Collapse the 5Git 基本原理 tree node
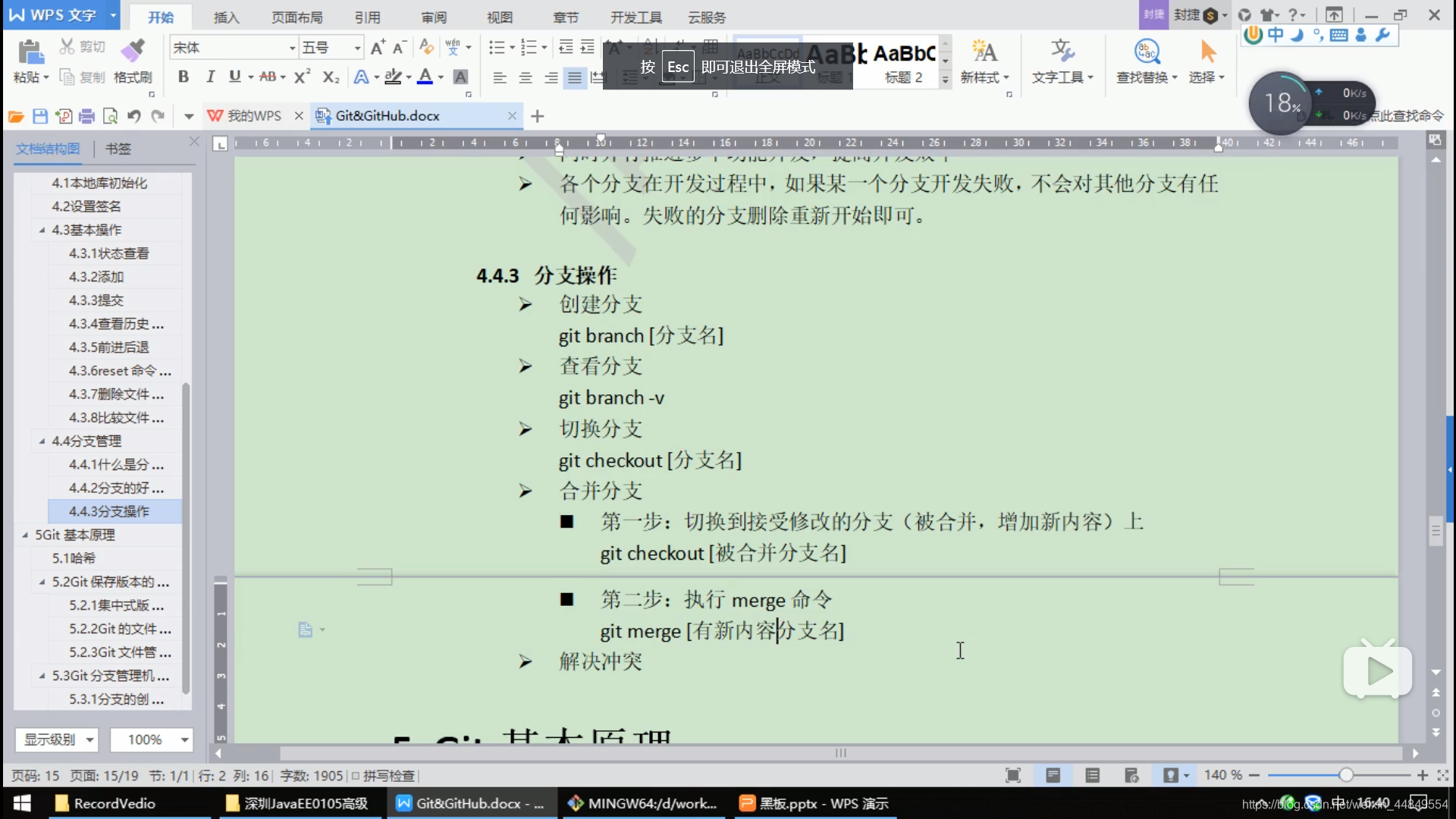This screenshot has width=1456, height=819. click(25, 535)
